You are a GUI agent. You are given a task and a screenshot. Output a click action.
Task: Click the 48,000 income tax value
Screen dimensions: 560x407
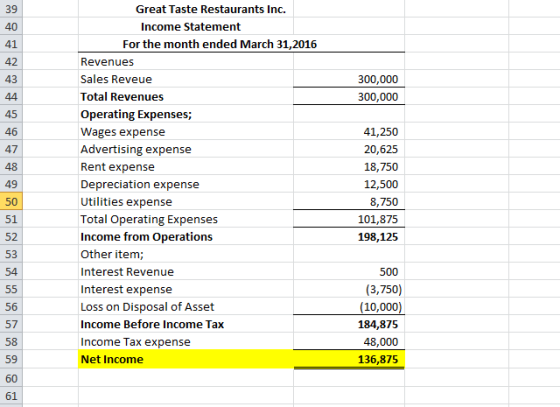[349, 341]
